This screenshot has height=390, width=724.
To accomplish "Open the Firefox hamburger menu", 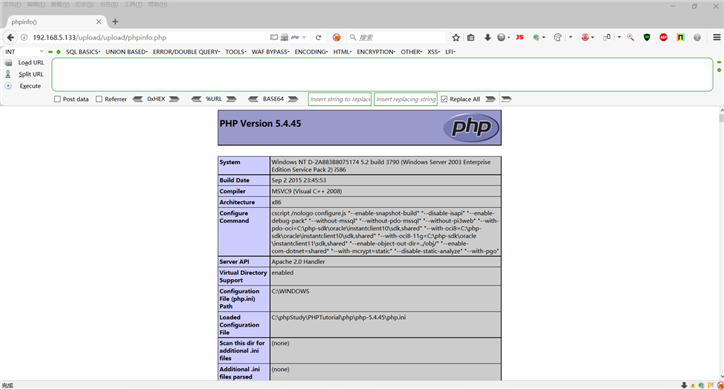I will (717, 37).
